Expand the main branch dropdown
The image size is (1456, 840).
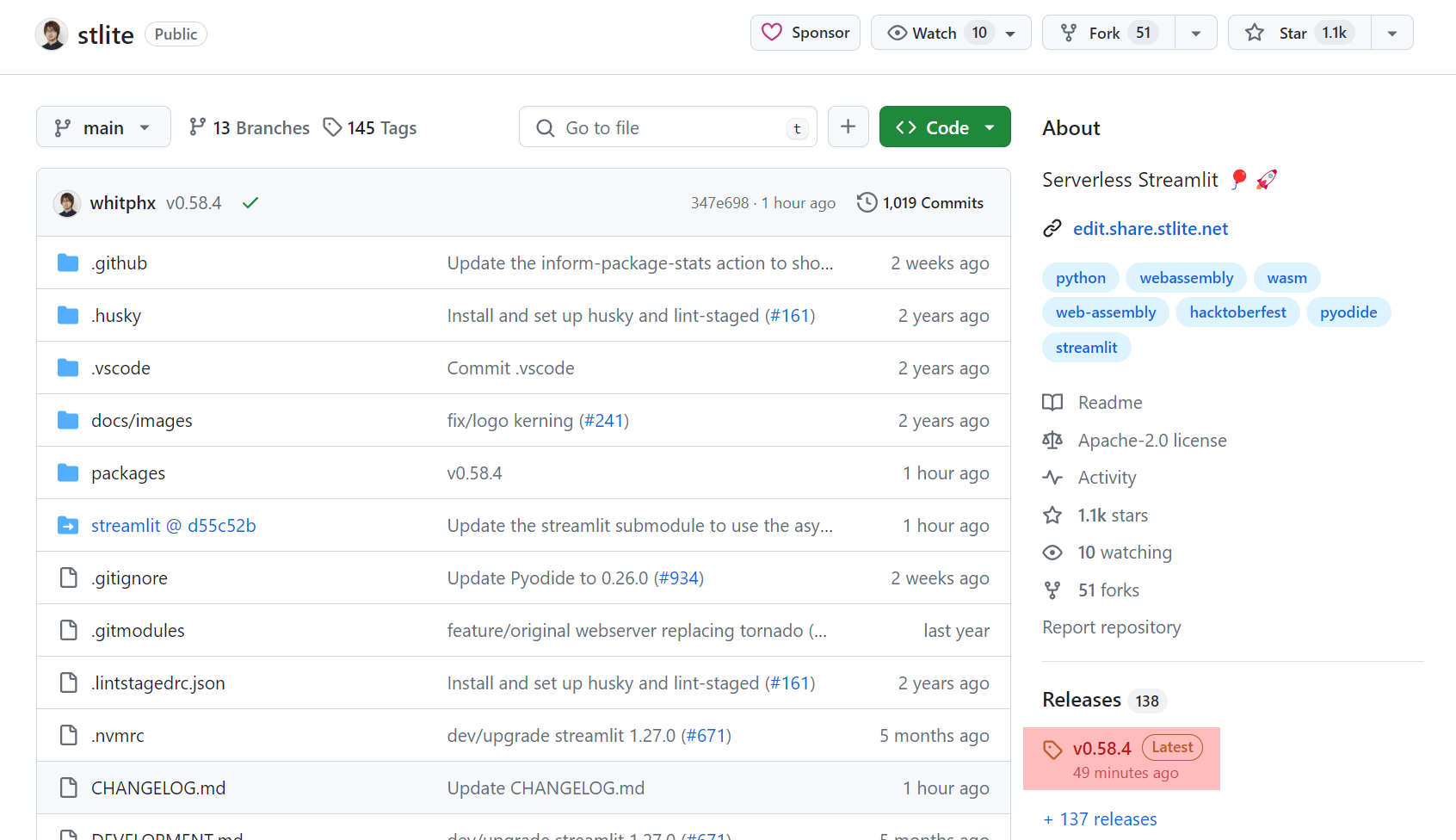(x=103, y=127)
